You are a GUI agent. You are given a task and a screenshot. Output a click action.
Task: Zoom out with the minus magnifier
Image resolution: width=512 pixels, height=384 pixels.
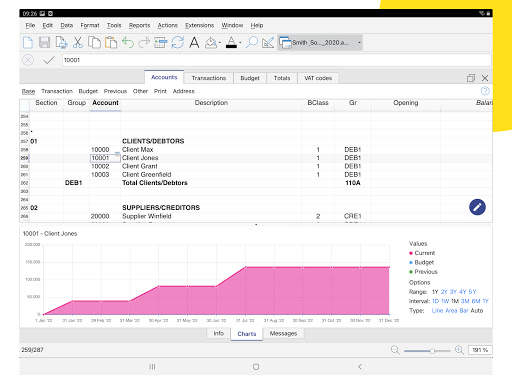click(x=395, y=350)
